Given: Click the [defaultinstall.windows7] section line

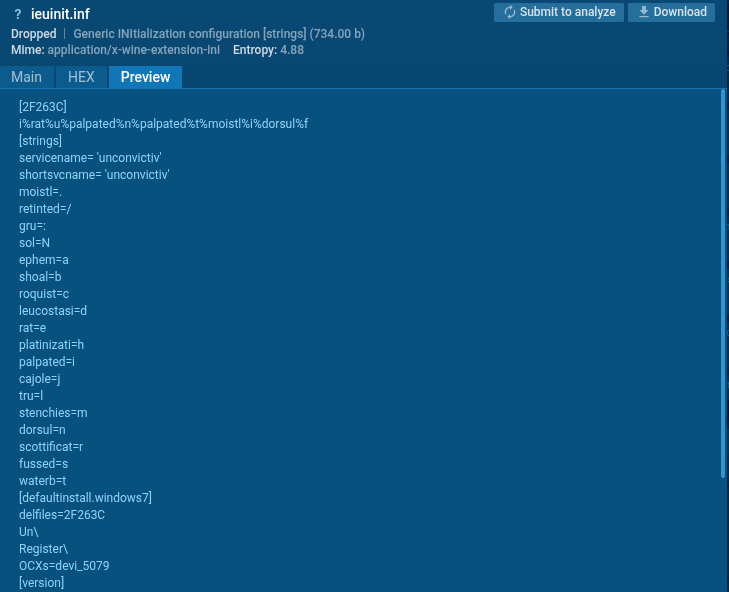Looking at the screenshot, I should 86,497.
